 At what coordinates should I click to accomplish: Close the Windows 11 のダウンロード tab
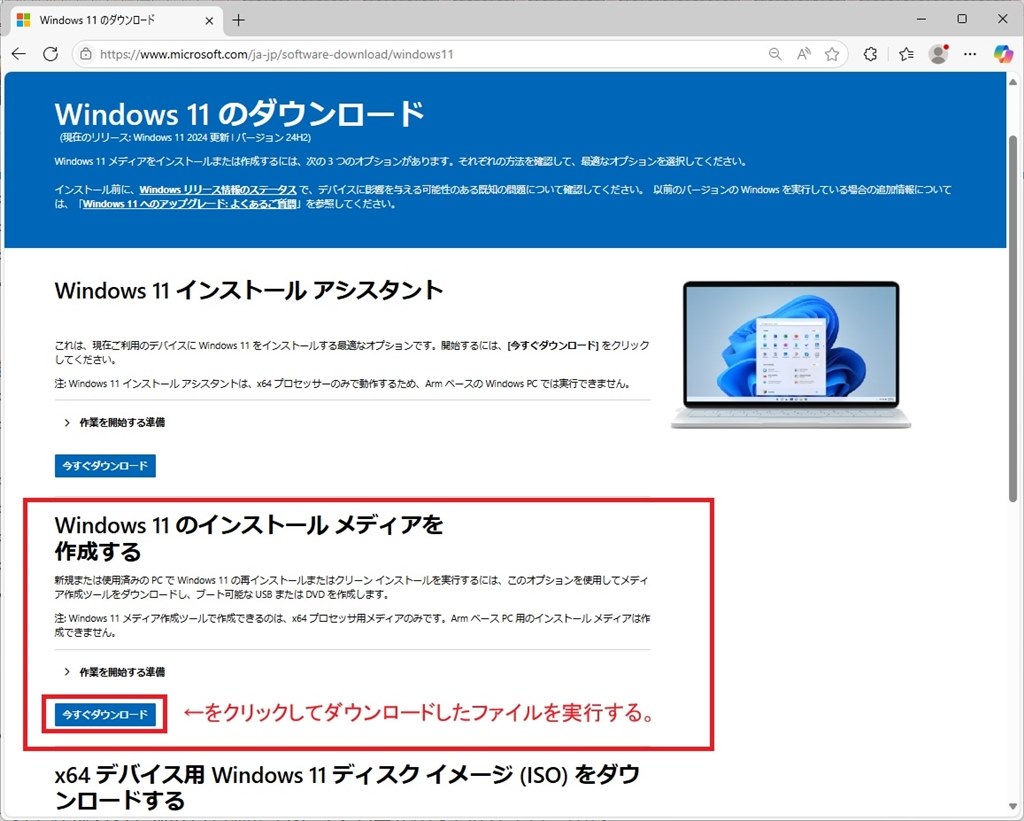click(209, 21)
